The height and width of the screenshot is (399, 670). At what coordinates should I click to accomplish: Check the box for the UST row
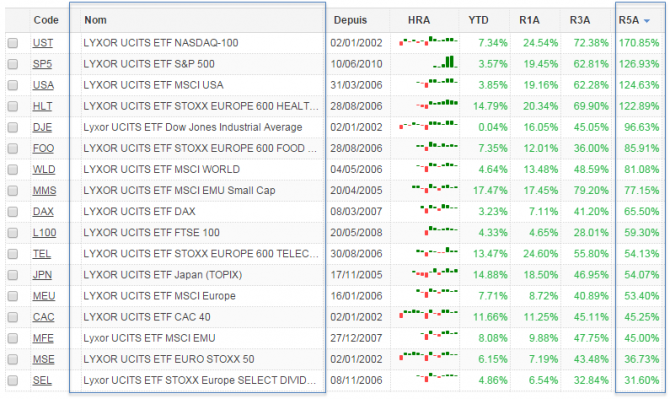click(13, 43)
